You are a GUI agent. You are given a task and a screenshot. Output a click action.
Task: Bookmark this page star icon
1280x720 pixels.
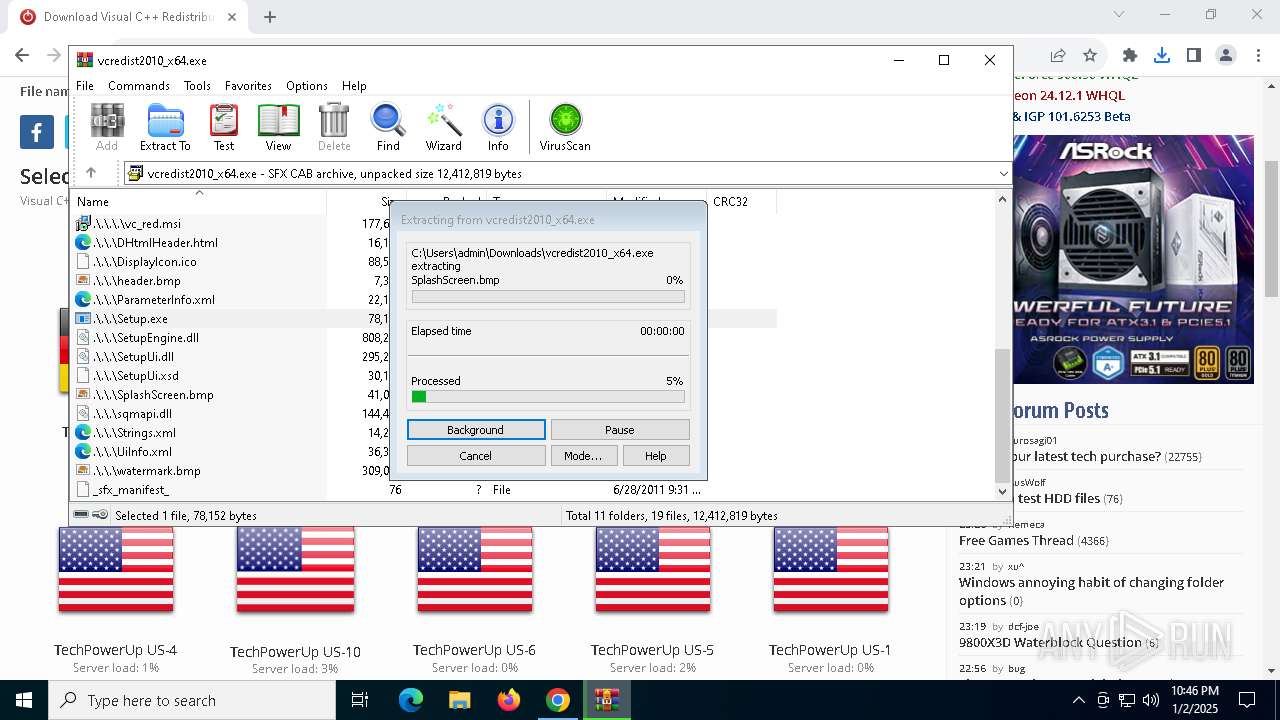[1090, 56]
